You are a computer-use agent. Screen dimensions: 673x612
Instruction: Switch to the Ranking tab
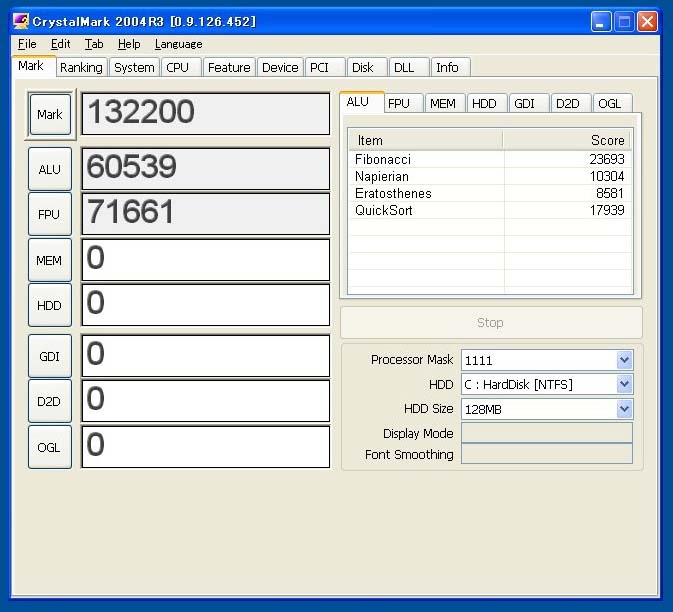coord(81,68)
